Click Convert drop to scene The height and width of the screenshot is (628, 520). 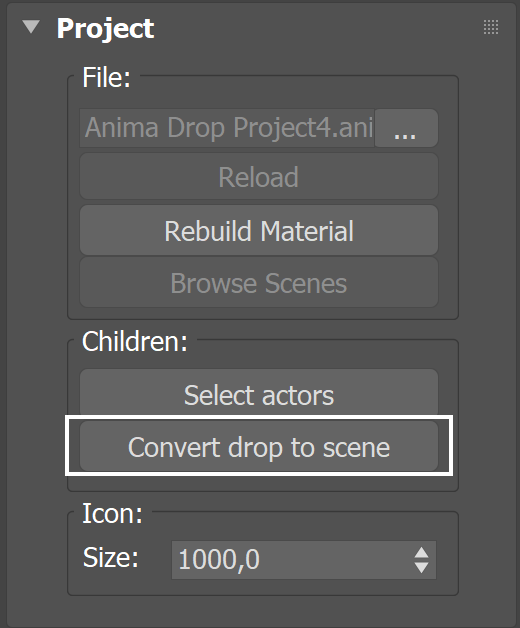click(x=259, y=446)
